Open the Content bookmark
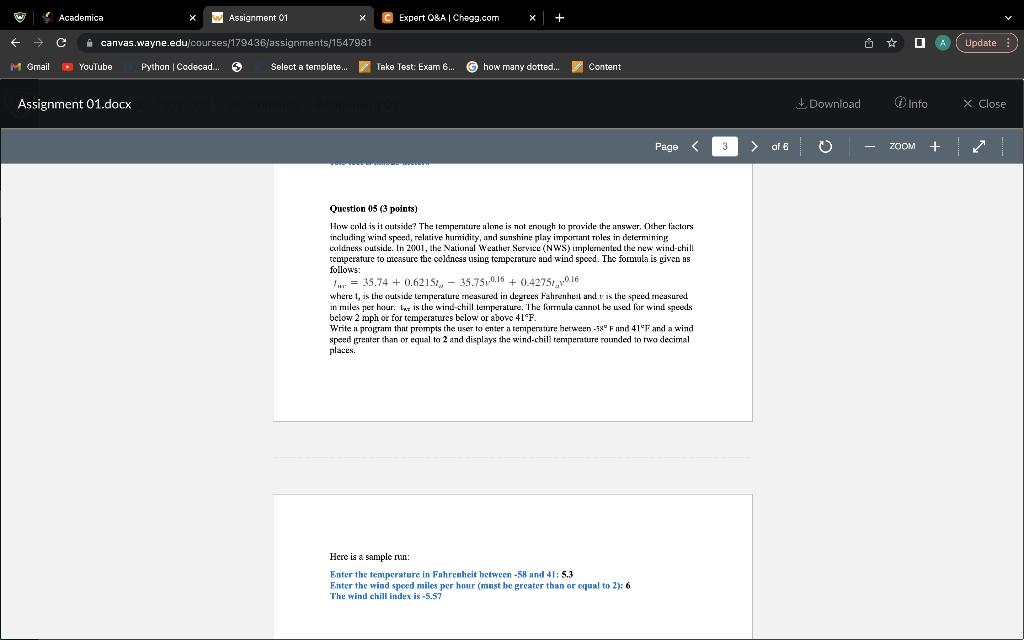1024x640 pixels. pos(596,67)
